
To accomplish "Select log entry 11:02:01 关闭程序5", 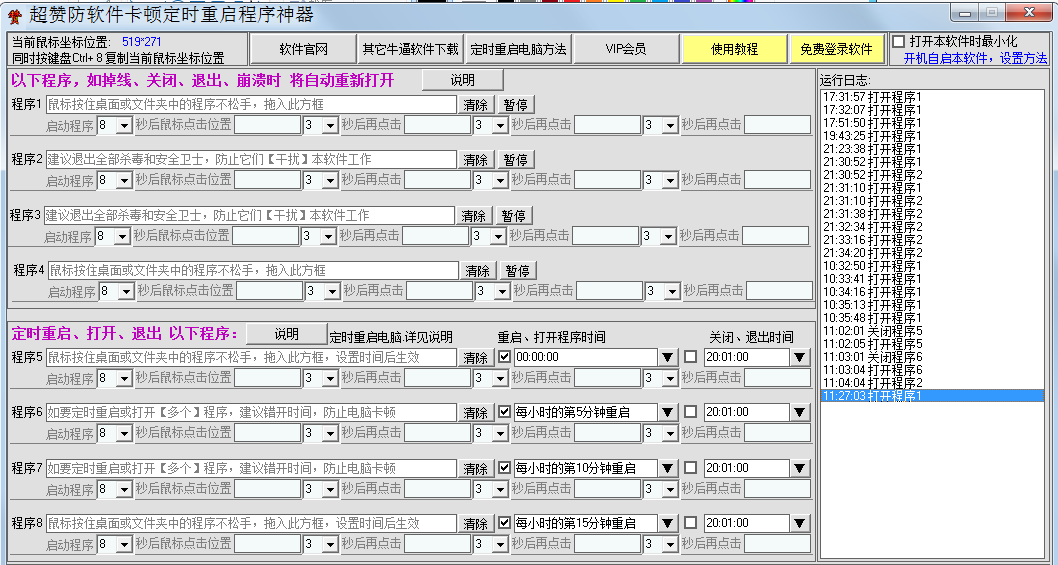I will coord(931,331).
